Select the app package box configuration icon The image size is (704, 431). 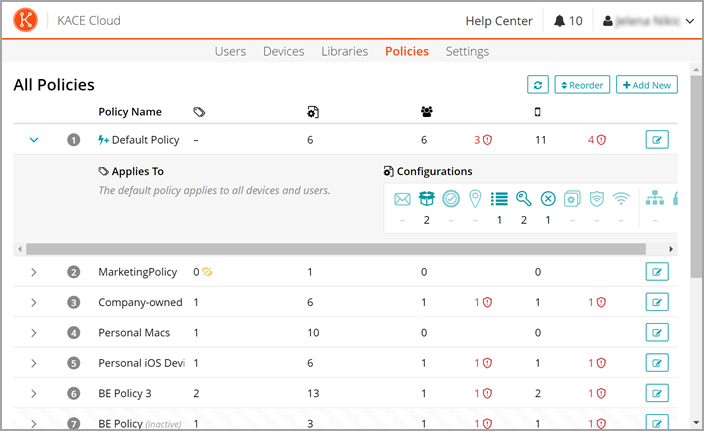pyautogui.click(x=427, y=198)
